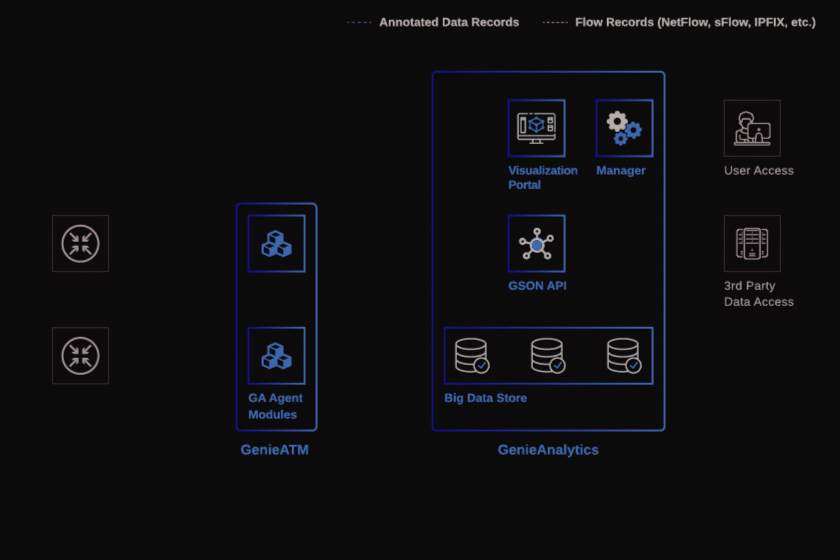Select the GSON API network icon
Viewport: 840px width, 560px height.
(x=536, y=244)
